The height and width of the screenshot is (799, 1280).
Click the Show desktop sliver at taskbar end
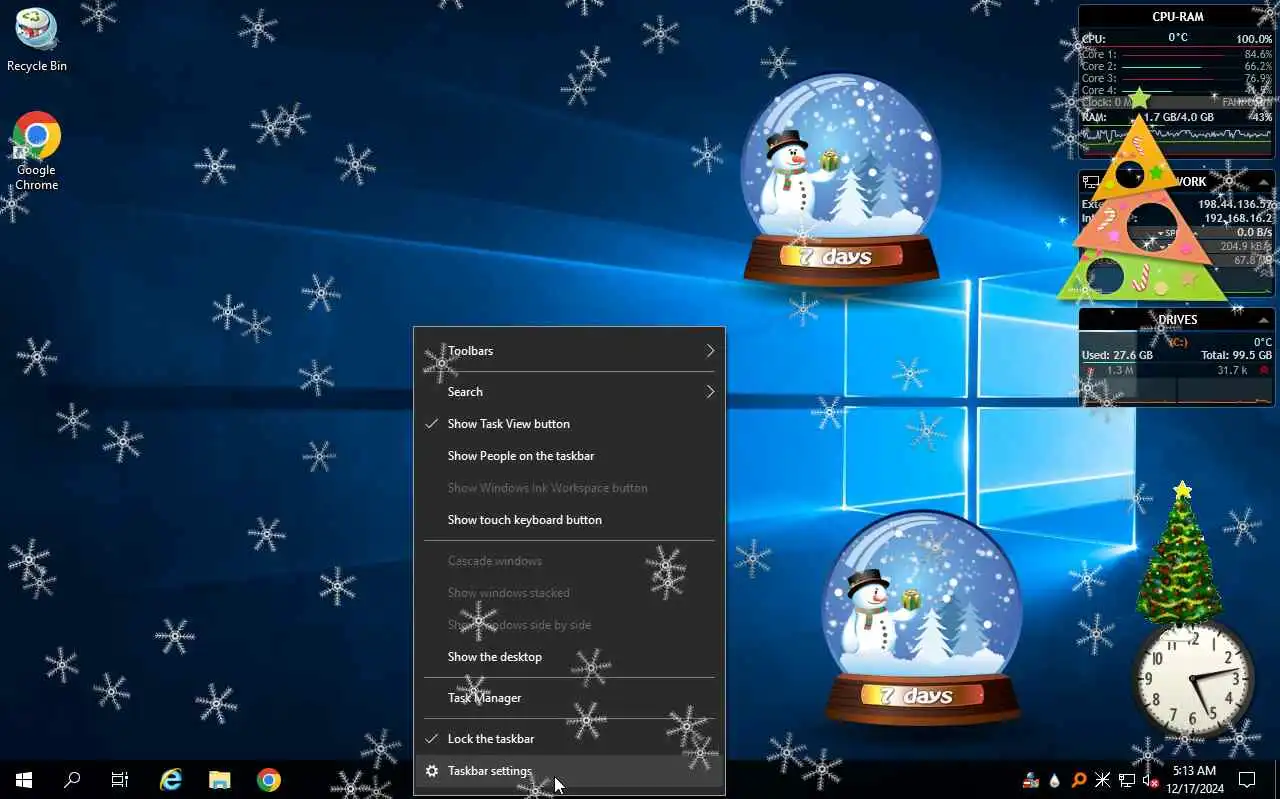(1277, 780)
